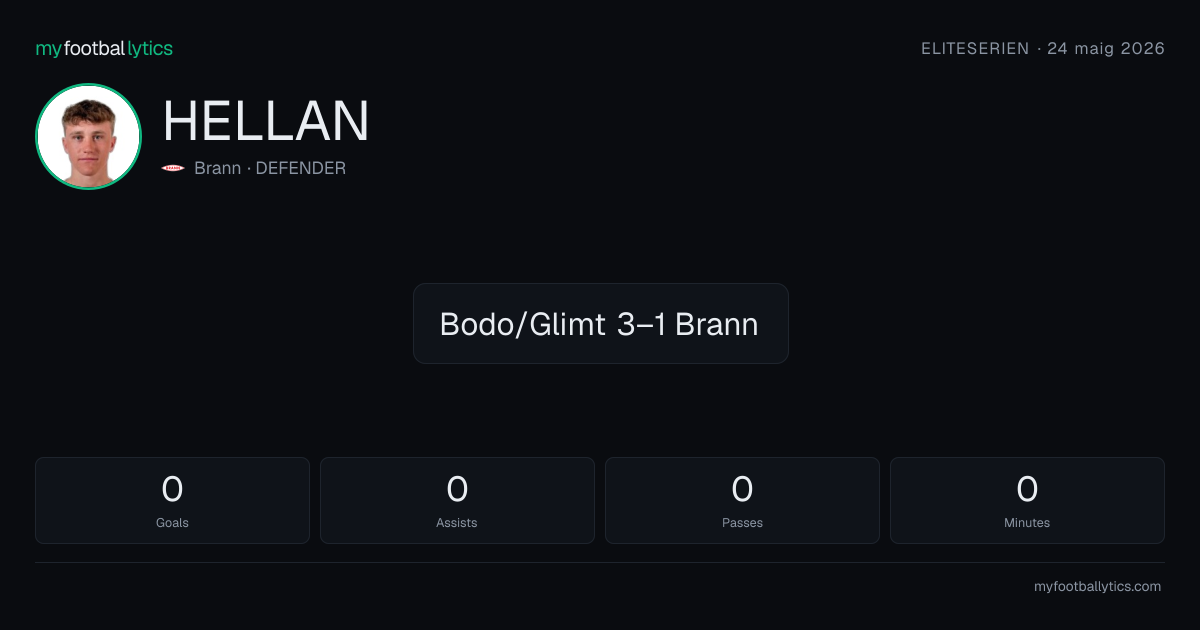Click the 3–1 score text

coord(642,324)
